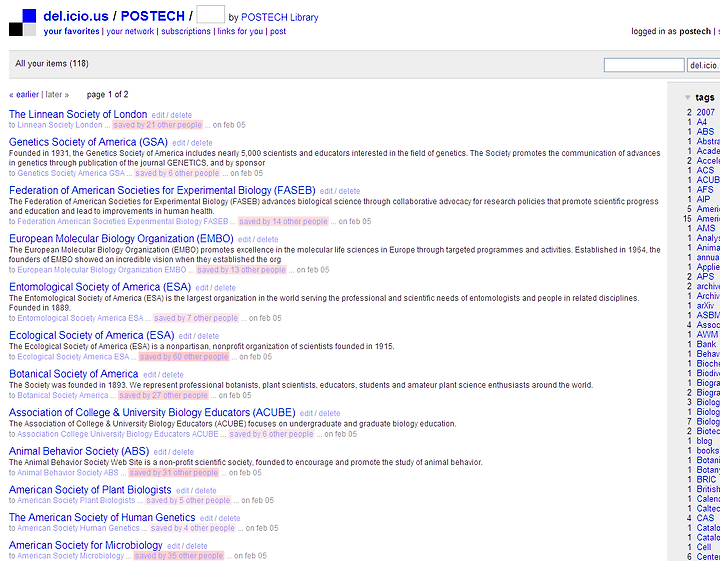Viewport: 720px width, 561px height.
Task: Delete American Society for Microbiology bookmark
Action: 197,546
